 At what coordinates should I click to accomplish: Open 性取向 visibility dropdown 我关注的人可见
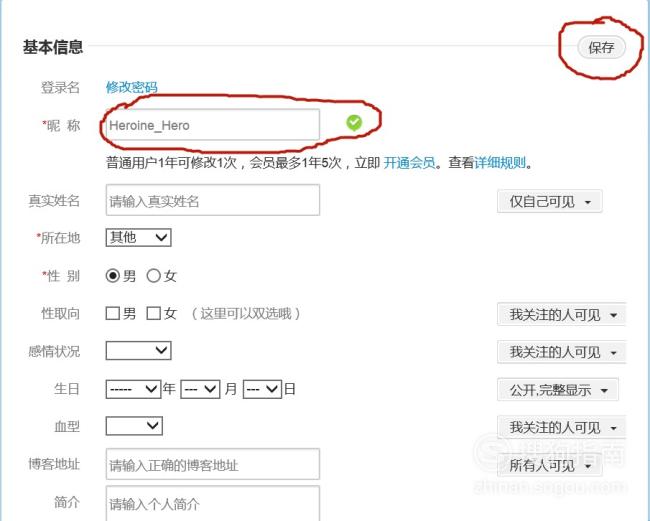[561, 315]
